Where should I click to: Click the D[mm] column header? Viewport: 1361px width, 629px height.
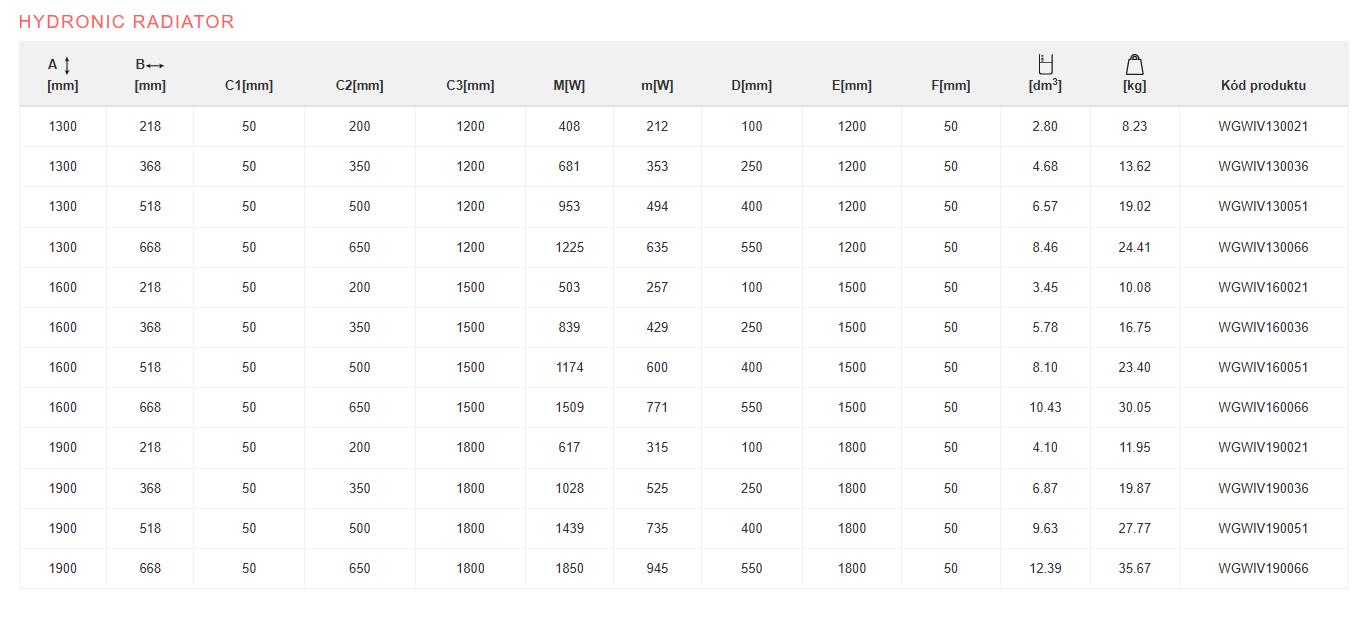pyautogui.click(x=752, y=86)
